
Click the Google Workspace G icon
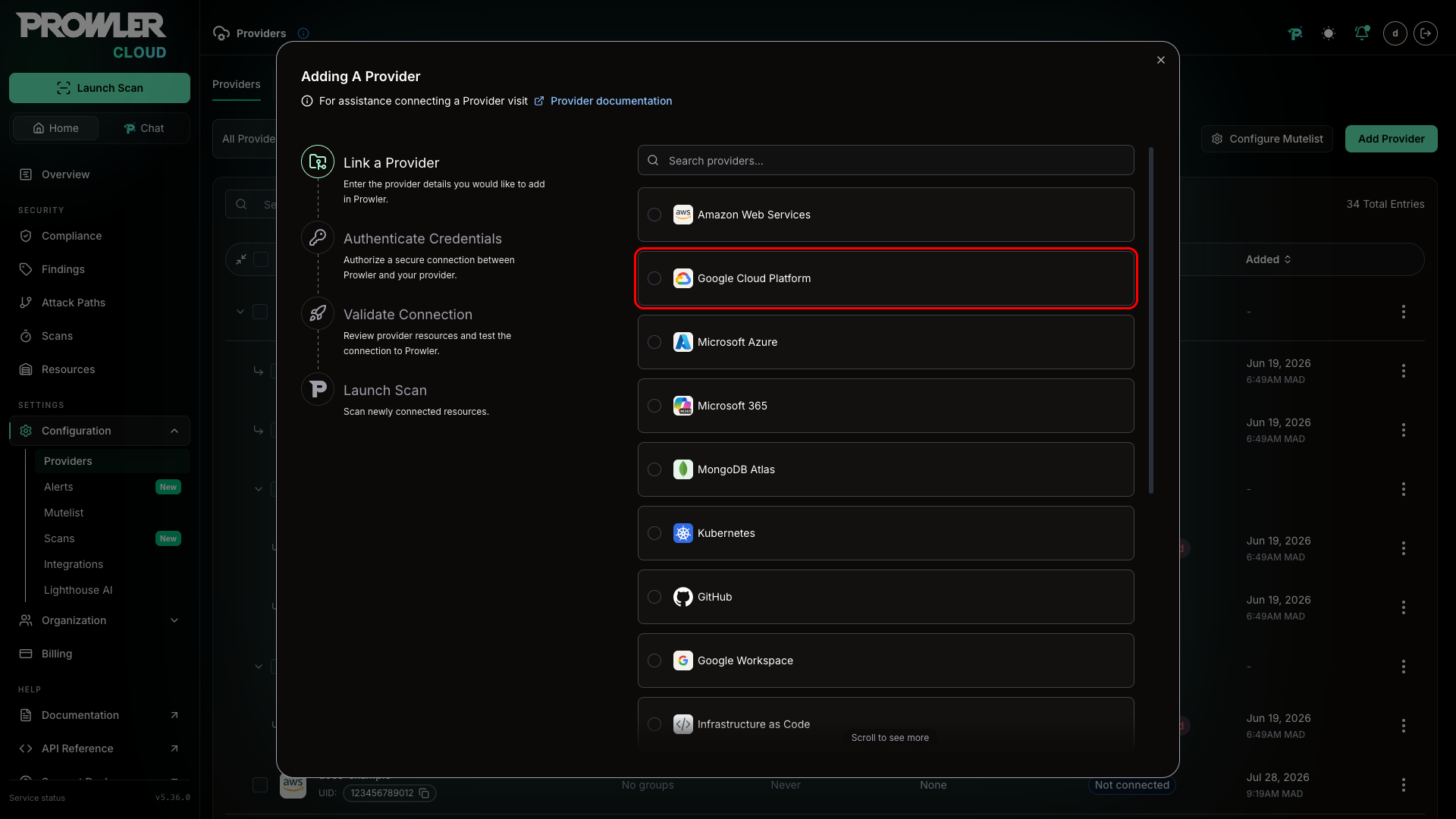(x=683, y=661)
